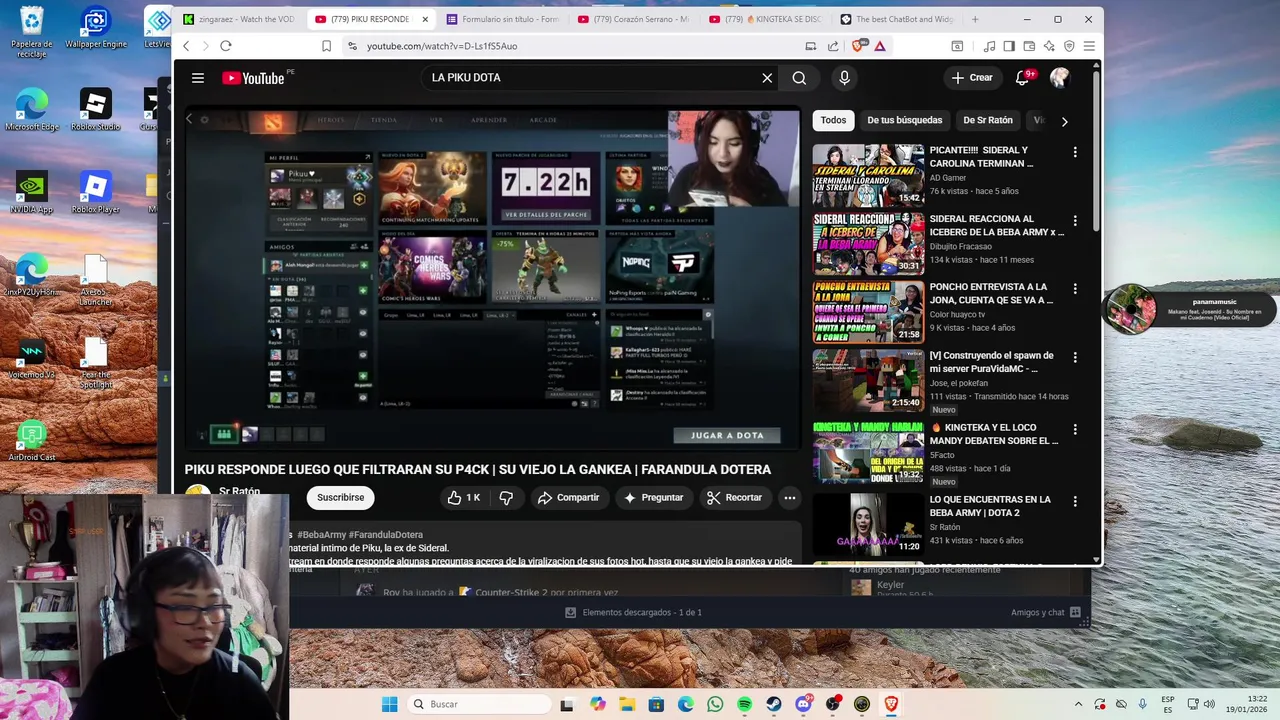
Task: Open the volume speaker tray icon
Action: coord(1210,704)
